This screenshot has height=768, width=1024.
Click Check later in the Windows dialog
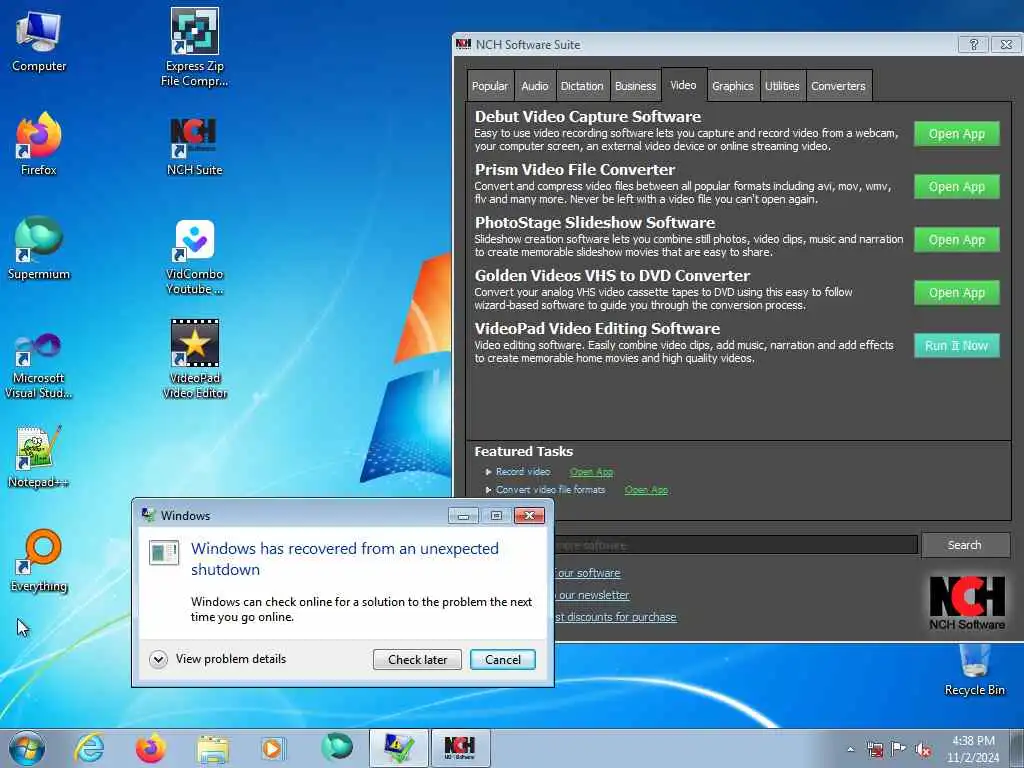click(417, 660)
